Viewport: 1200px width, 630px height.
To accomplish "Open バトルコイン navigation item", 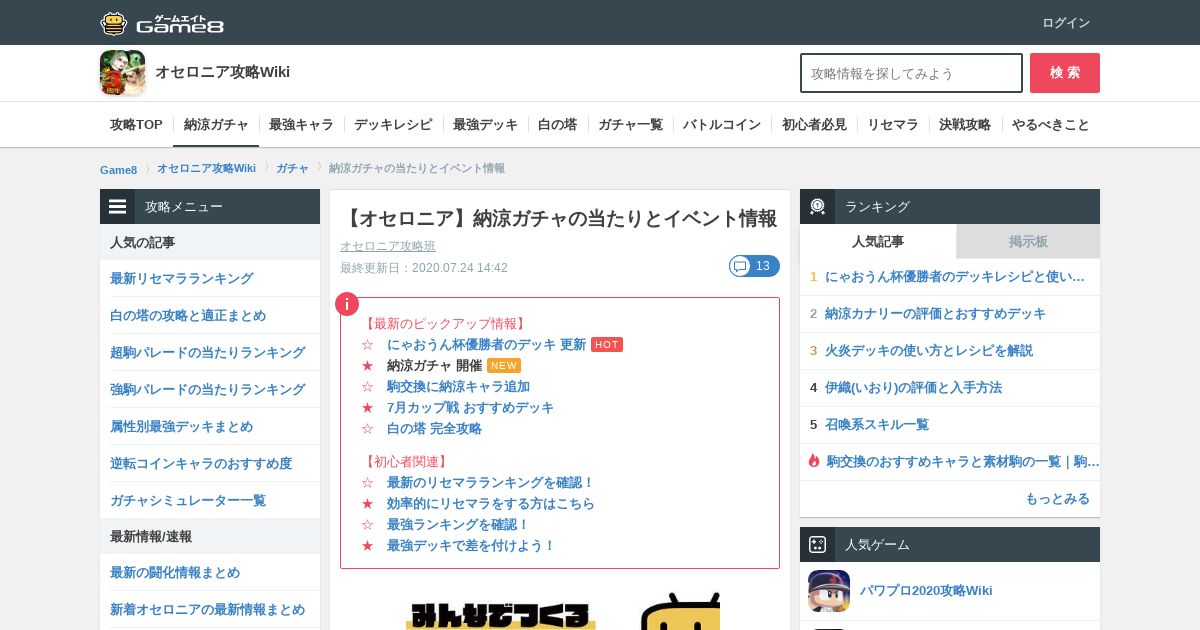I will [722, 125].
